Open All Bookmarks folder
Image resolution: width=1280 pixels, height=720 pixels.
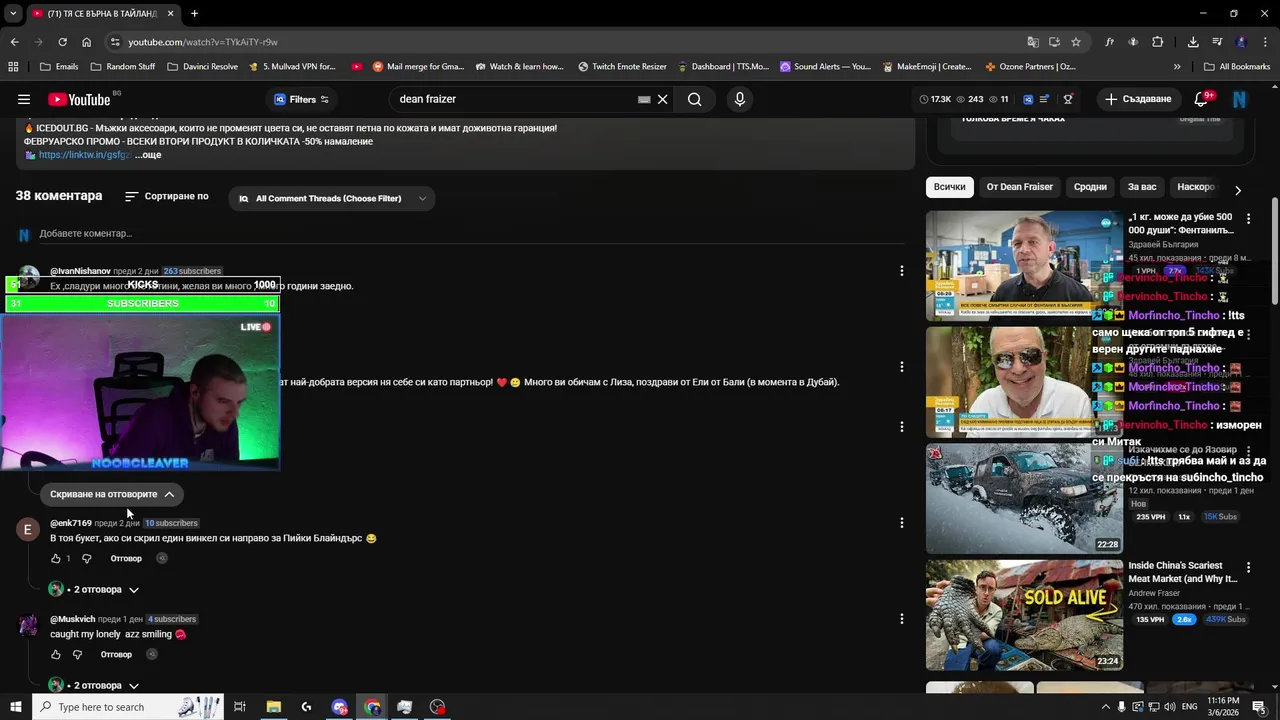pyautogui.click(x=1236, y=67)
